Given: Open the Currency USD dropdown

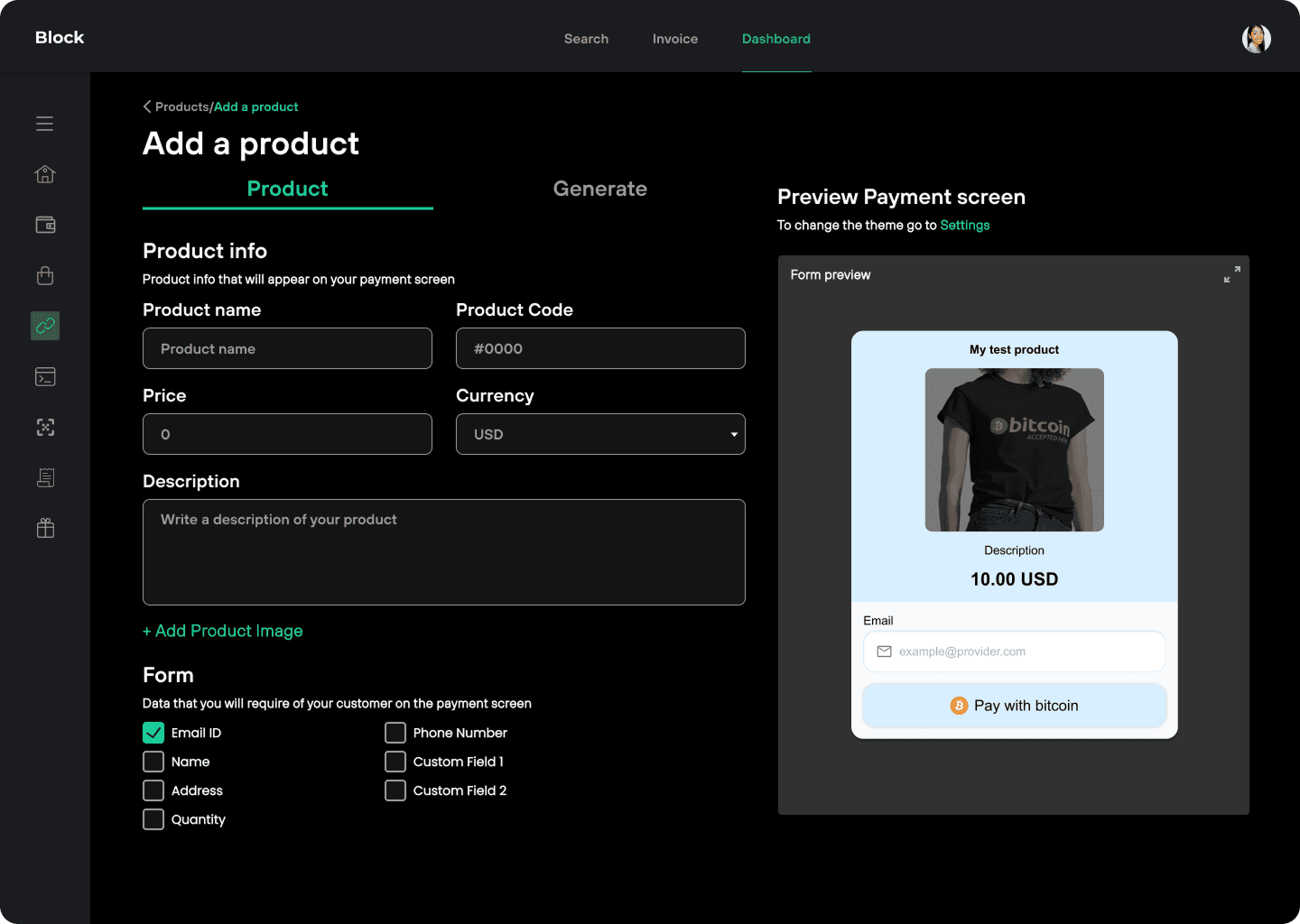Looking at the screenshot, I should [600, 434].
